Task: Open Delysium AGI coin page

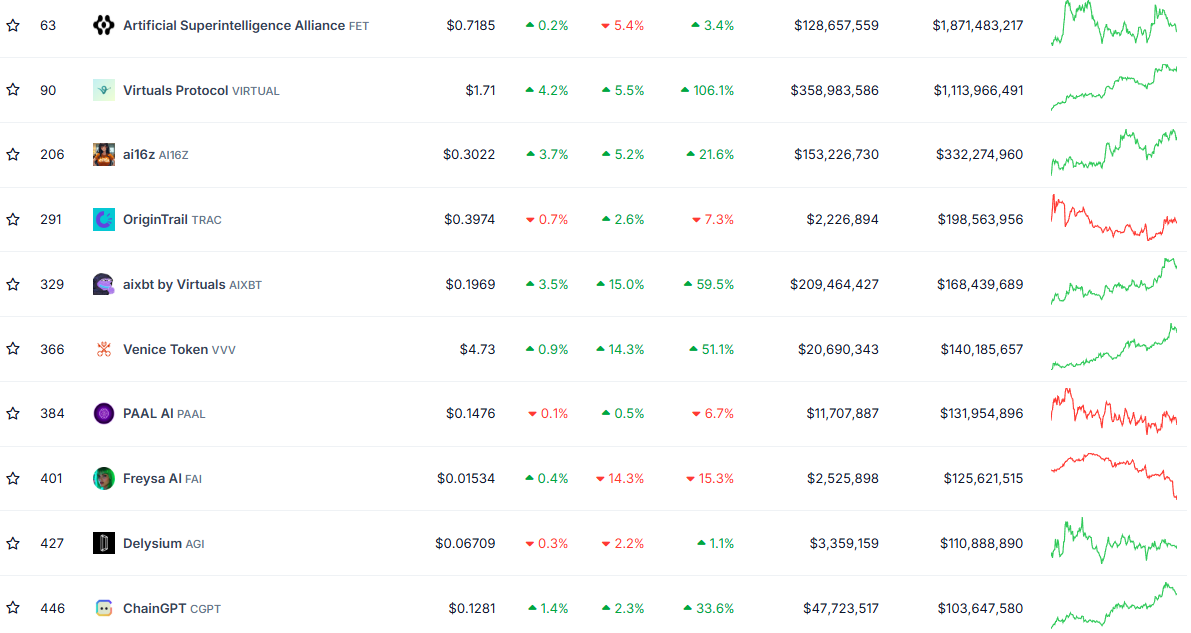Action: click(163, 543)
